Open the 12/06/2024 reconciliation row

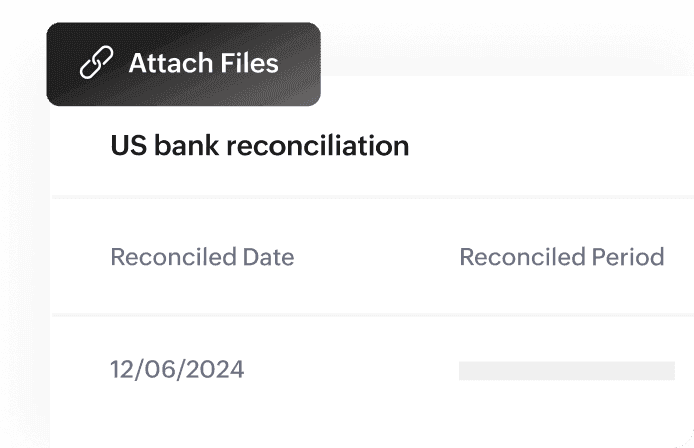click(x=177, y=370)
